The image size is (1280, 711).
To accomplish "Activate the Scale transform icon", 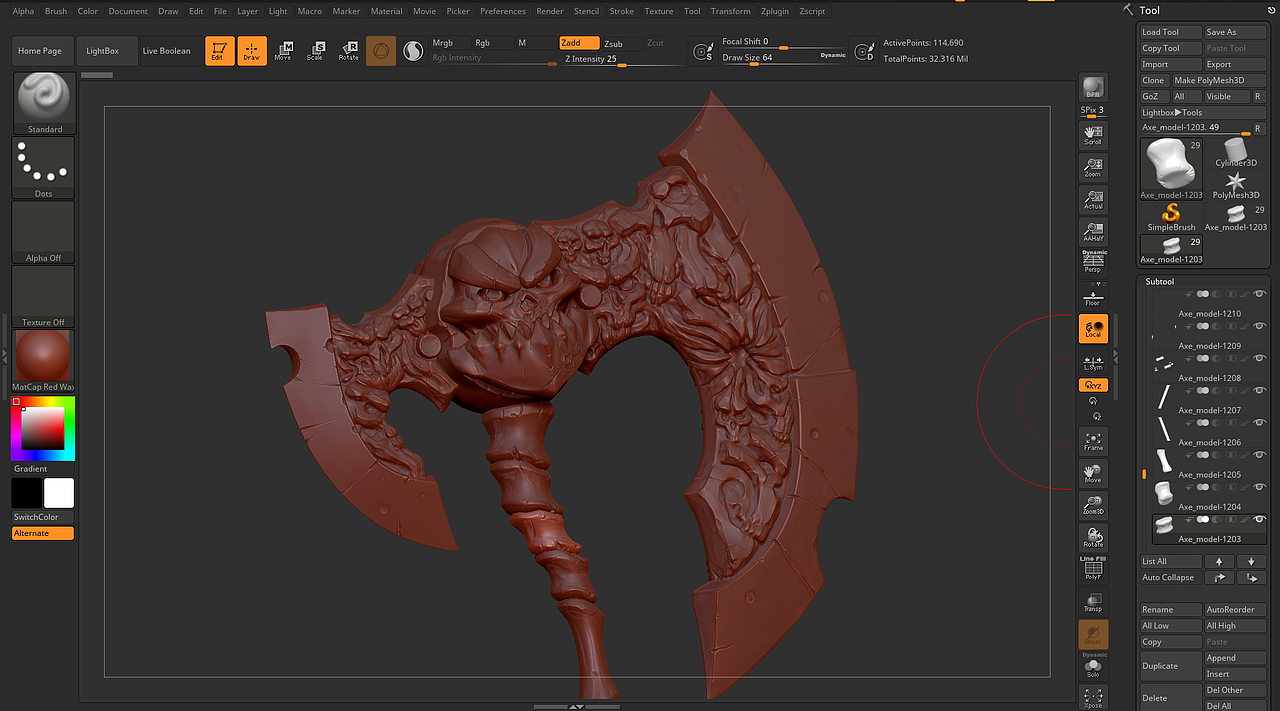I will point(315,51).
